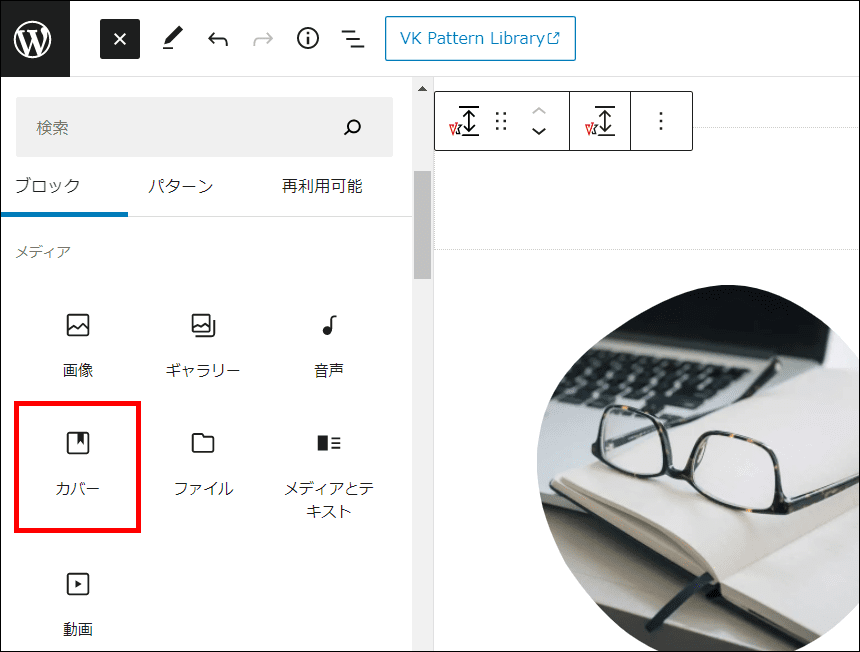Move the block down with arrow
This screenshot has height=652, width=860.
pyautogui.click(x=539, y=132)
